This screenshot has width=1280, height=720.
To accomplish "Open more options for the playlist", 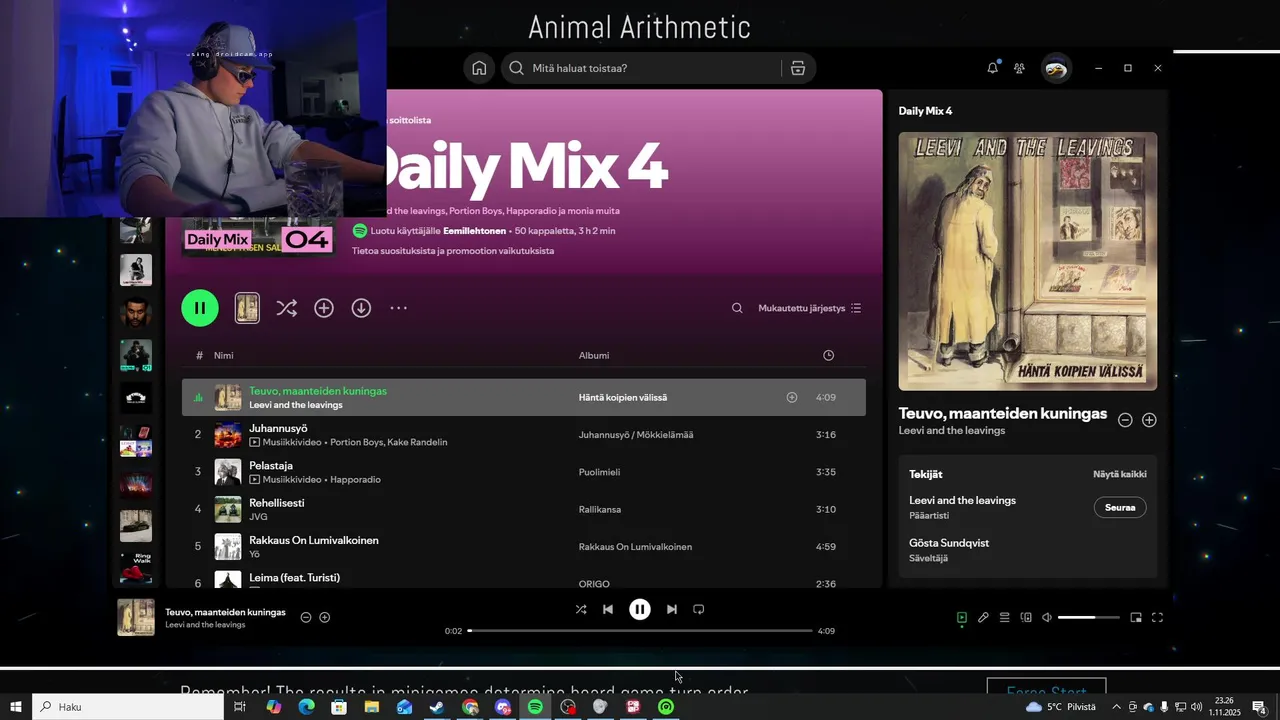I will (398, 308).
